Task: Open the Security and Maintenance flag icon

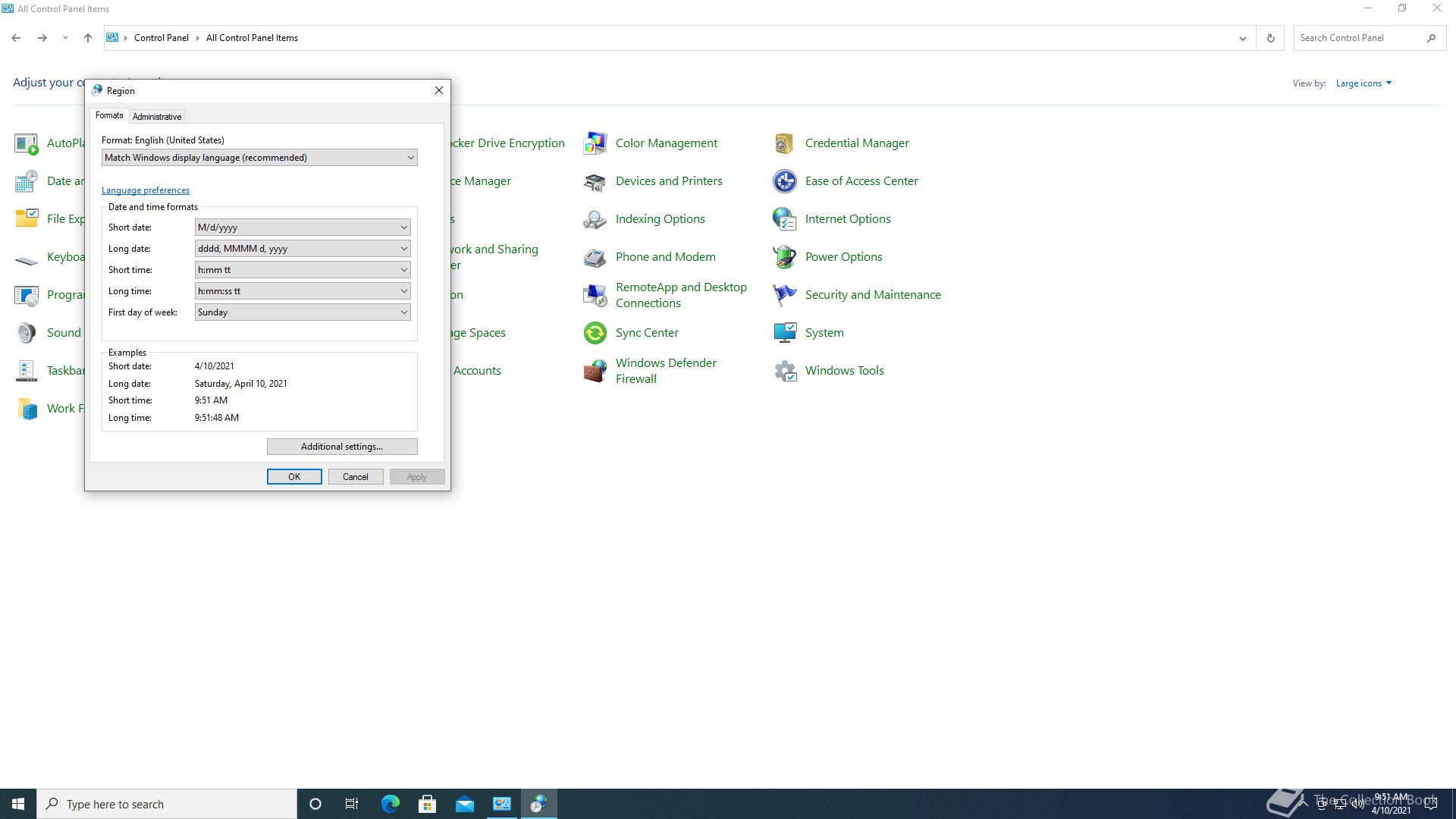Action: coord(785,295)
